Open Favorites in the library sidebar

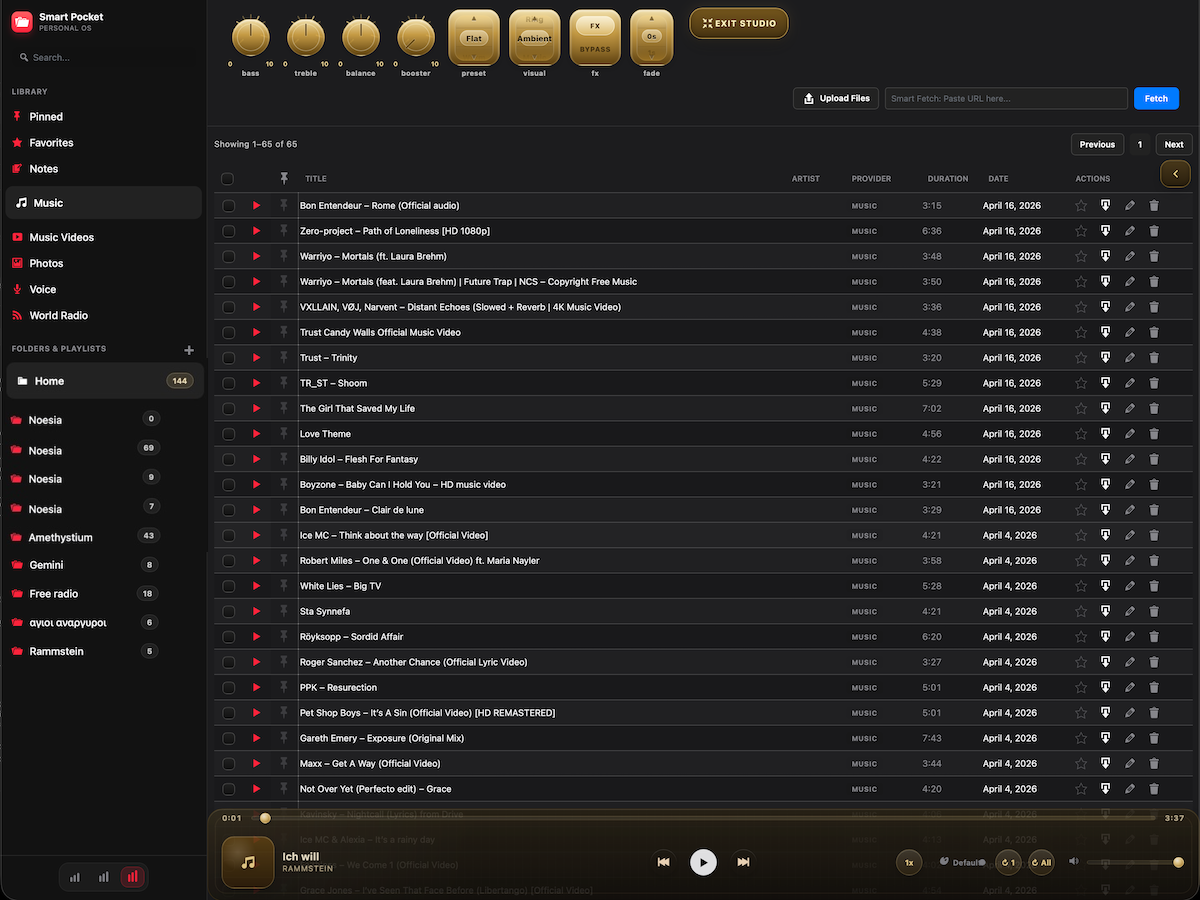51,143
